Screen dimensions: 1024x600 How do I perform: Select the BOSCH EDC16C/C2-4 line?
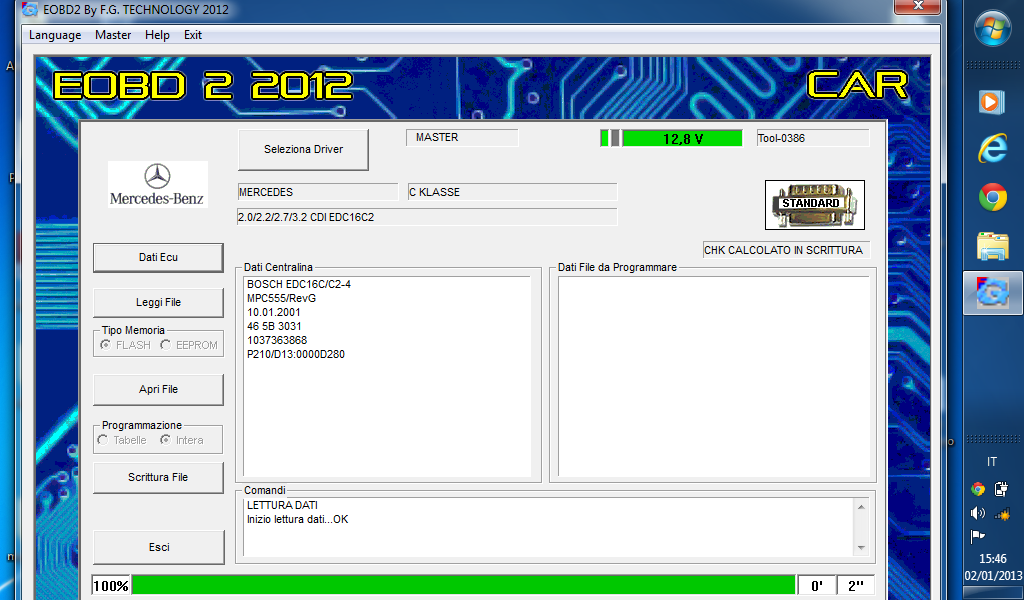click(299, 284)
